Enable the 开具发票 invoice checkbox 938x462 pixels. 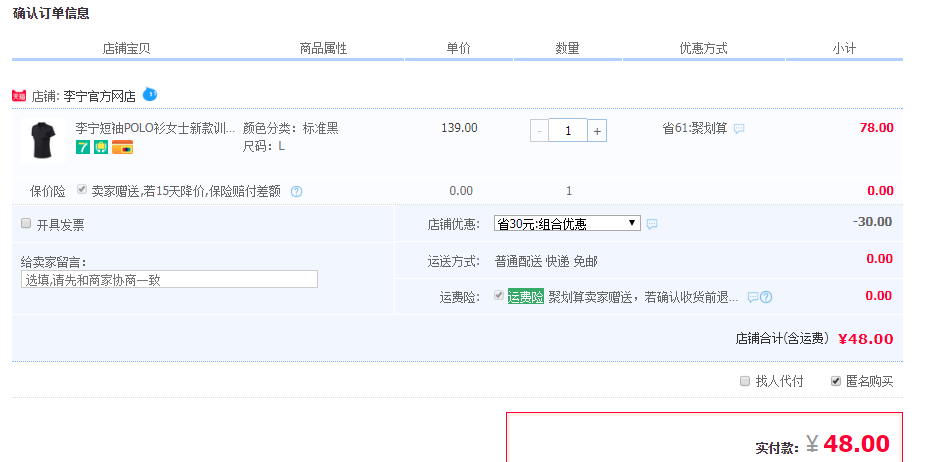point(26,223)
